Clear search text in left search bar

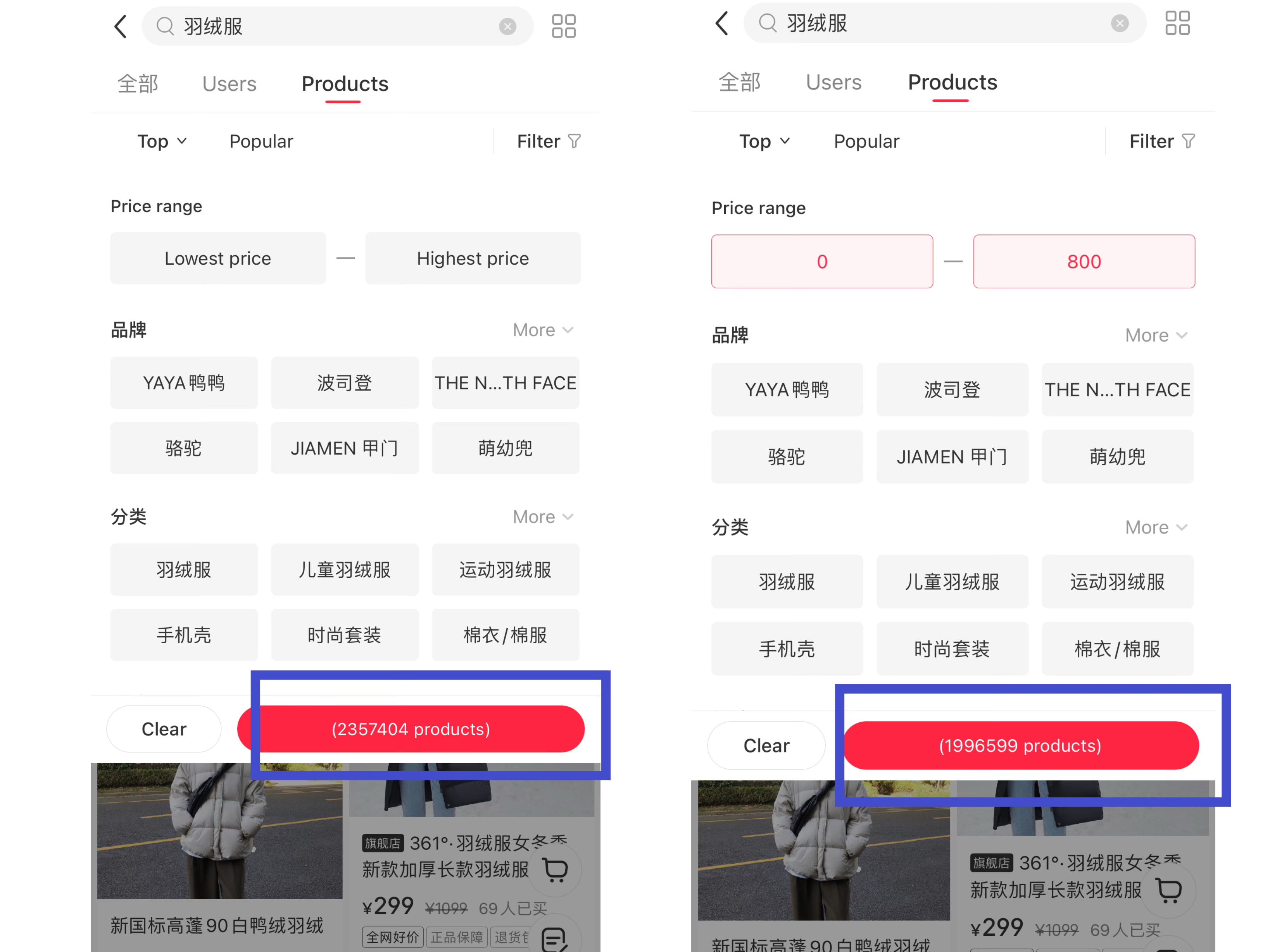[507, 26]
